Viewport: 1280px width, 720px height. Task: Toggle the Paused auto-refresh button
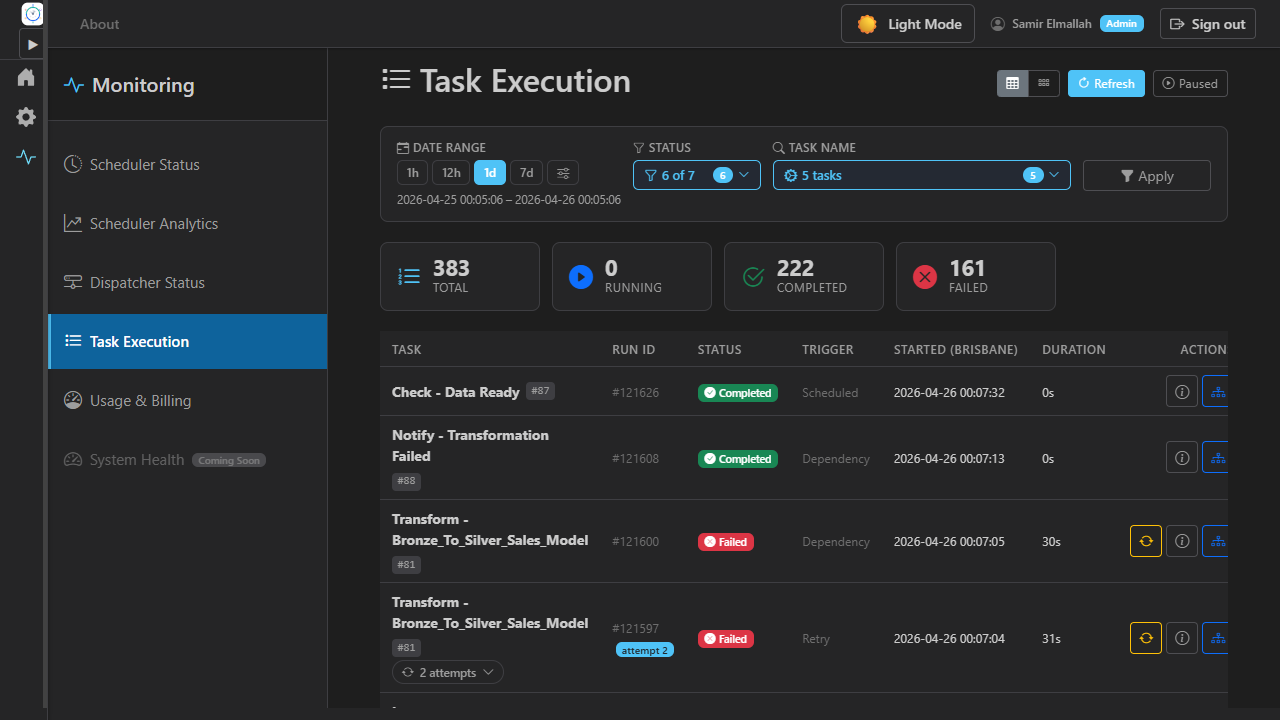tap(1190, 83)
